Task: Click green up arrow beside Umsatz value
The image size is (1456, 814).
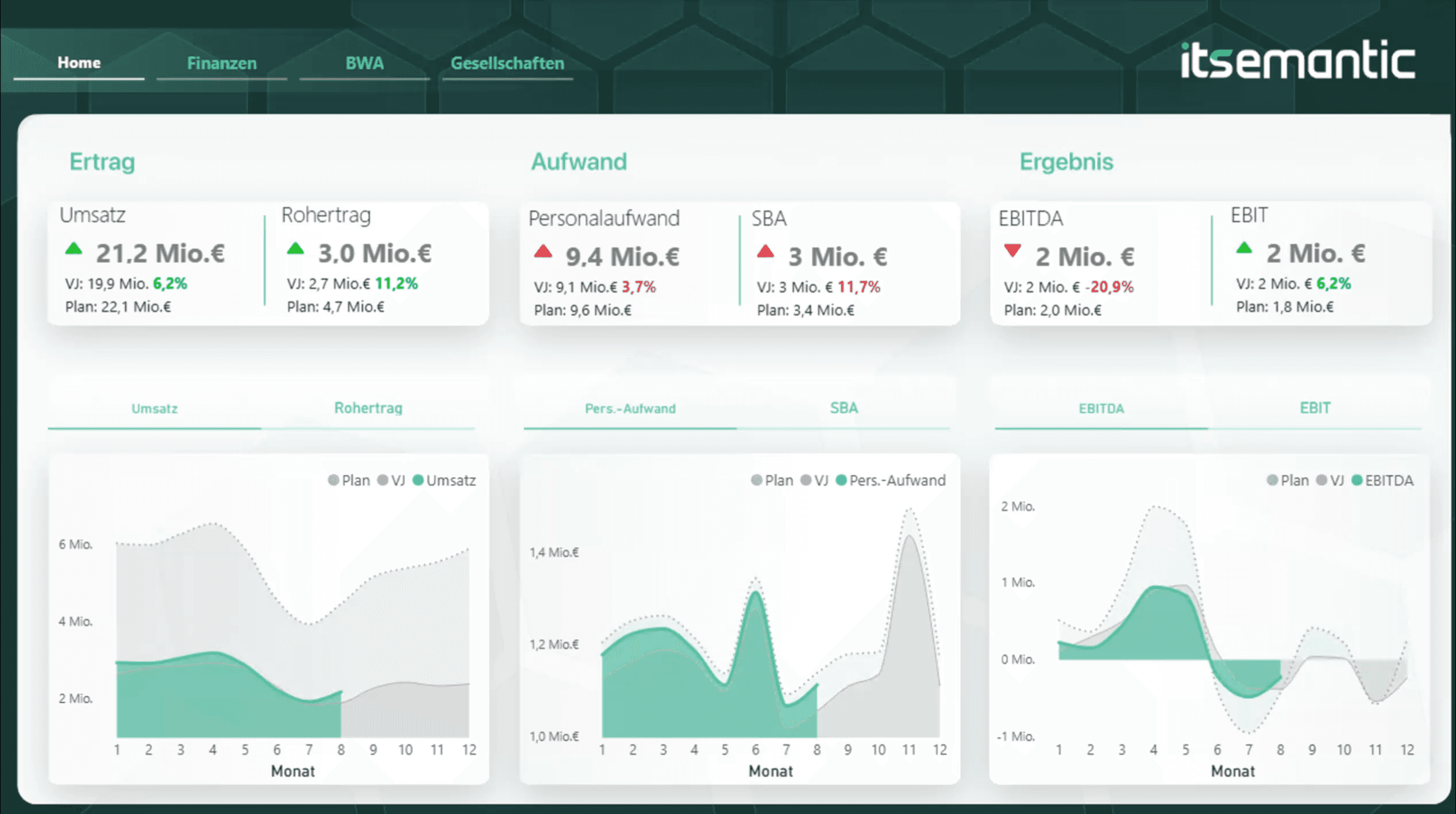Action: [x=74, y=249]
